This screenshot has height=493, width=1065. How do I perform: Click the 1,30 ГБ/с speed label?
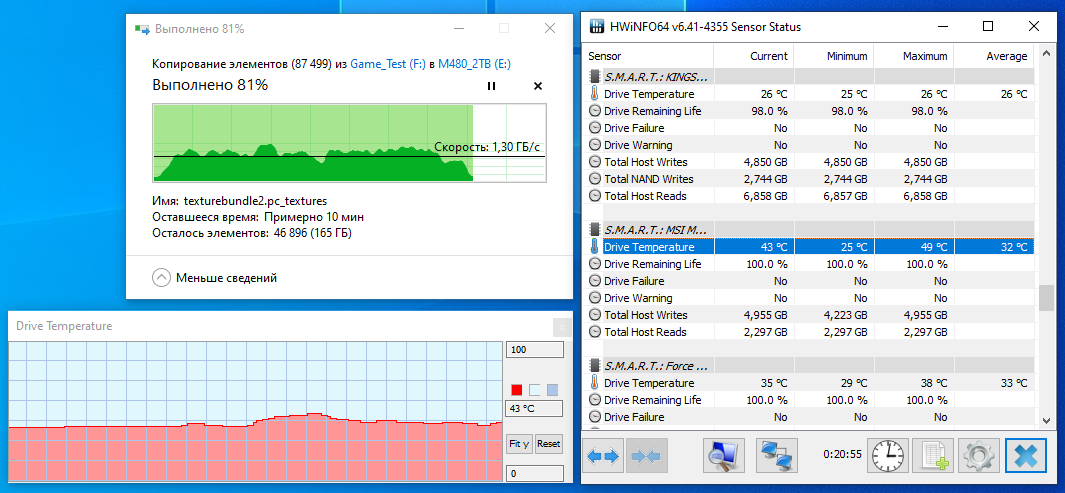tap(487, 147)
